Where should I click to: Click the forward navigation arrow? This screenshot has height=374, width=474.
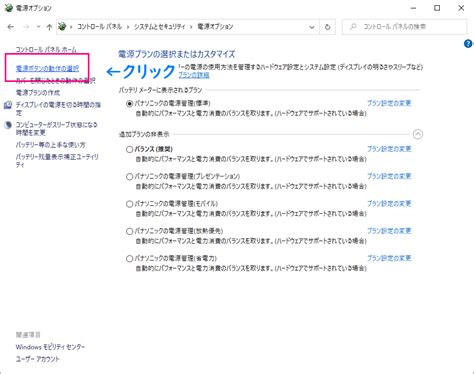click(x=26, y=27)
